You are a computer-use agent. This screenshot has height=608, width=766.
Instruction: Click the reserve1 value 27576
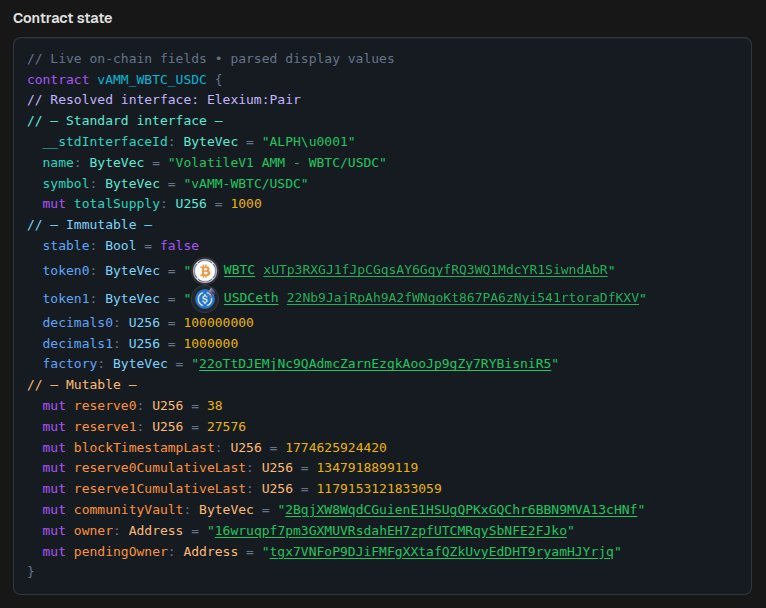pos(226,427)
